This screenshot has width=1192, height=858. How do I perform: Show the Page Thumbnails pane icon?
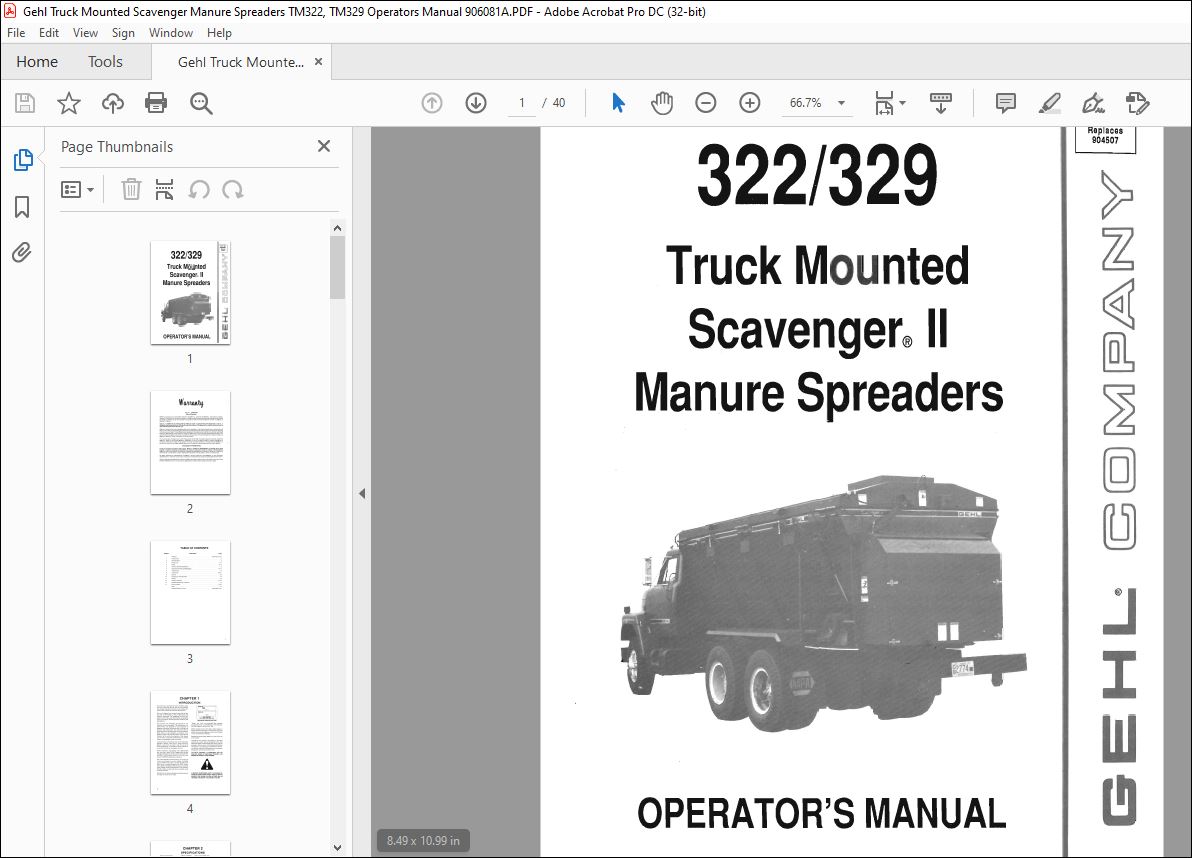point(23,160)
